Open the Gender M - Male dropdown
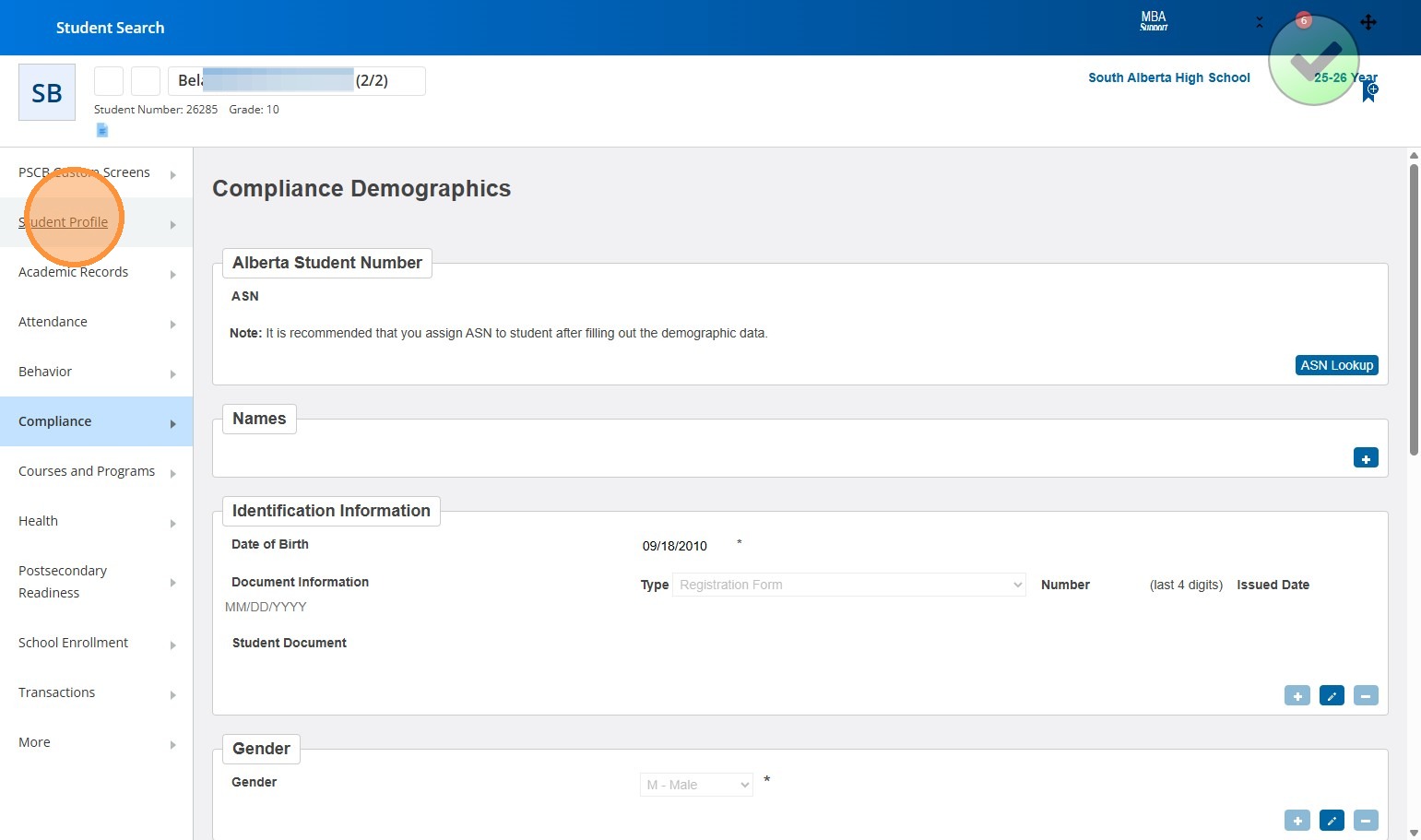The image size is (1421, 840). pyautogui.click(x=696, y=785)
